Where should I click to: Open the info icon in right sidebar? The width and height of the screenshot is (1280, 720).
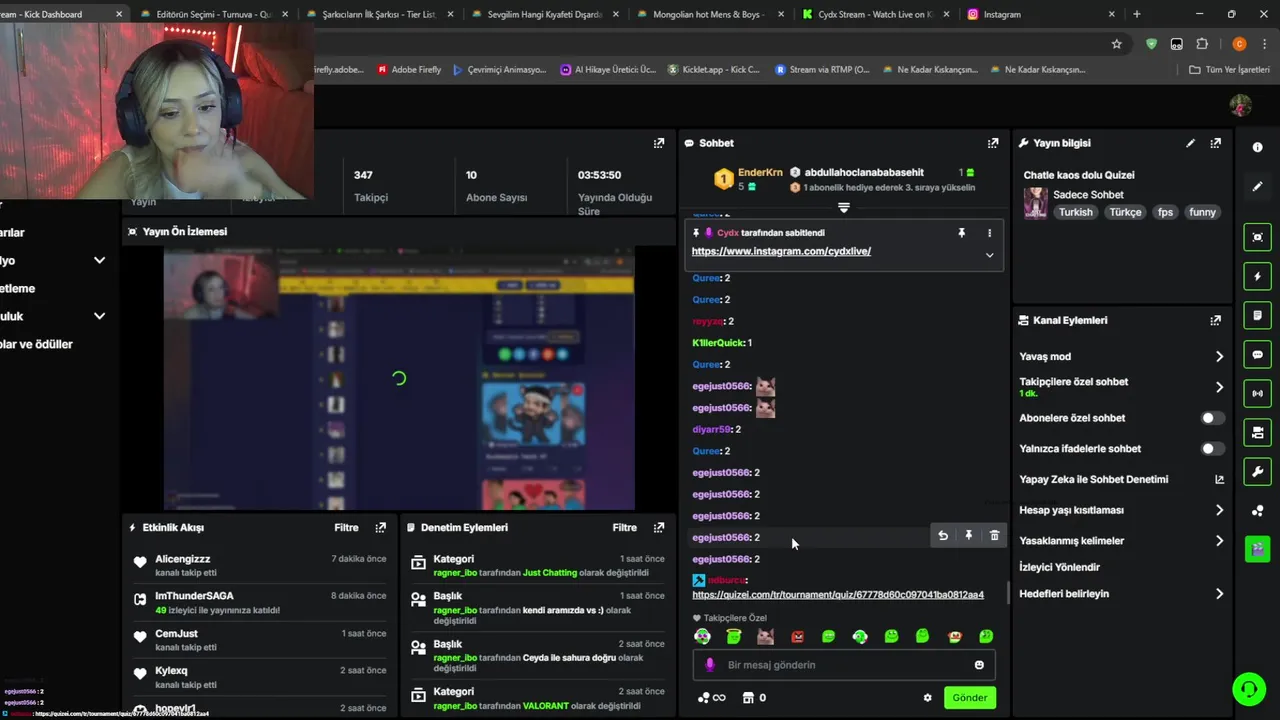pyautogui.click(x=1257, y=147)
